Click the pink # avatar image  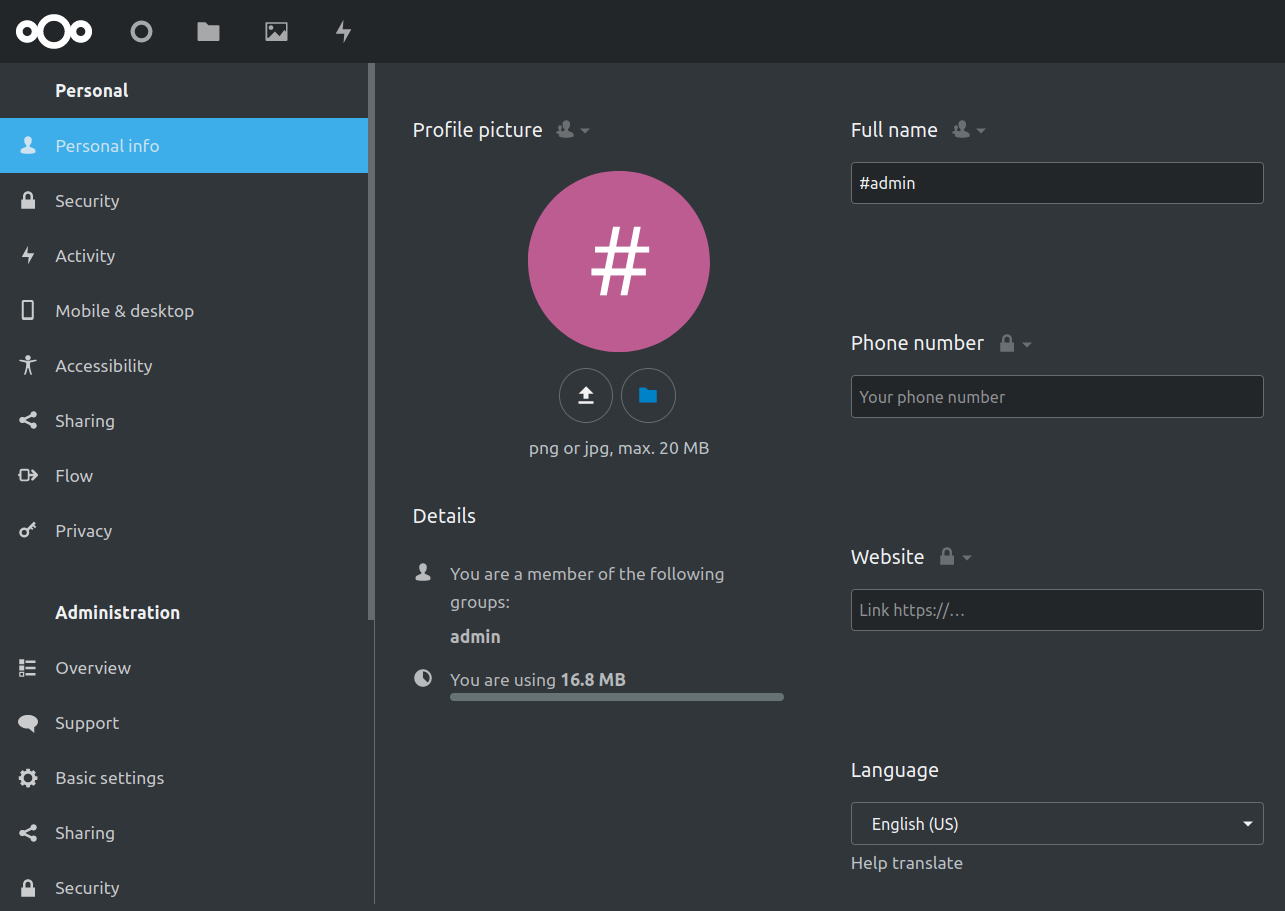tap(618, 261)
